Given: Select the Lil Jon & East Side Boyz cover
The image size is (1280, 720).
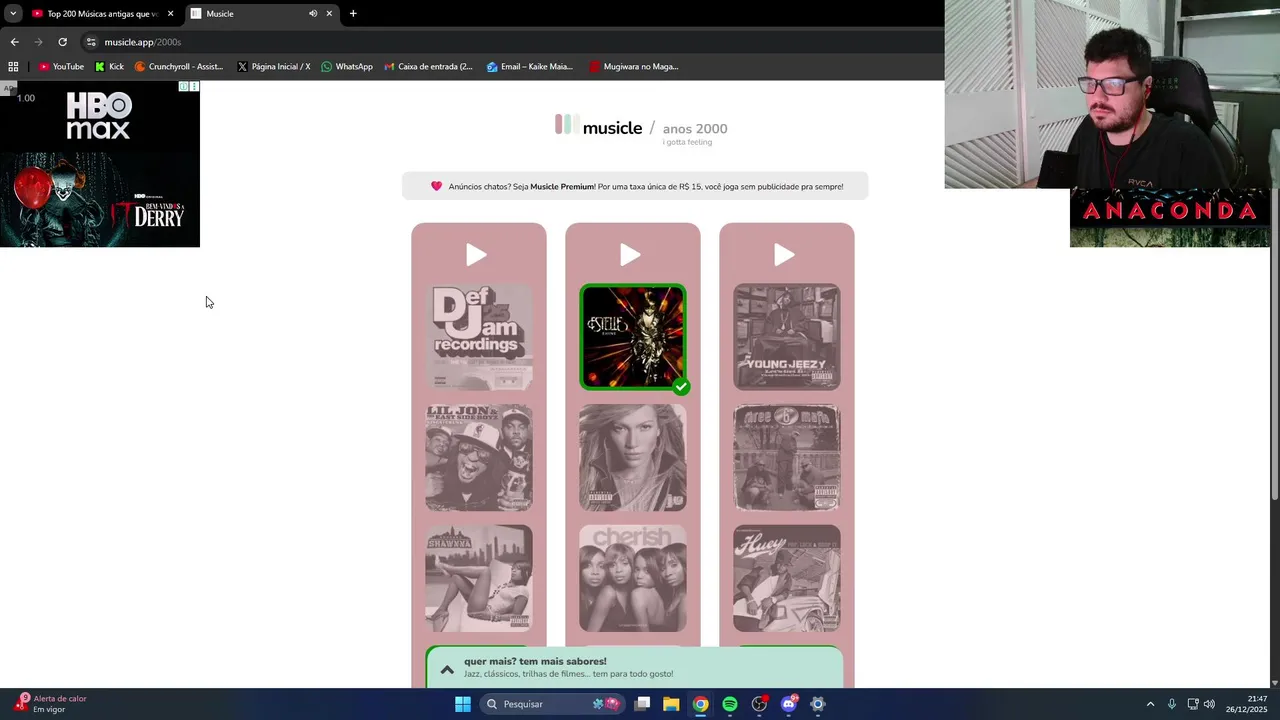Looking at the screenshot, I should pos(479,458).
